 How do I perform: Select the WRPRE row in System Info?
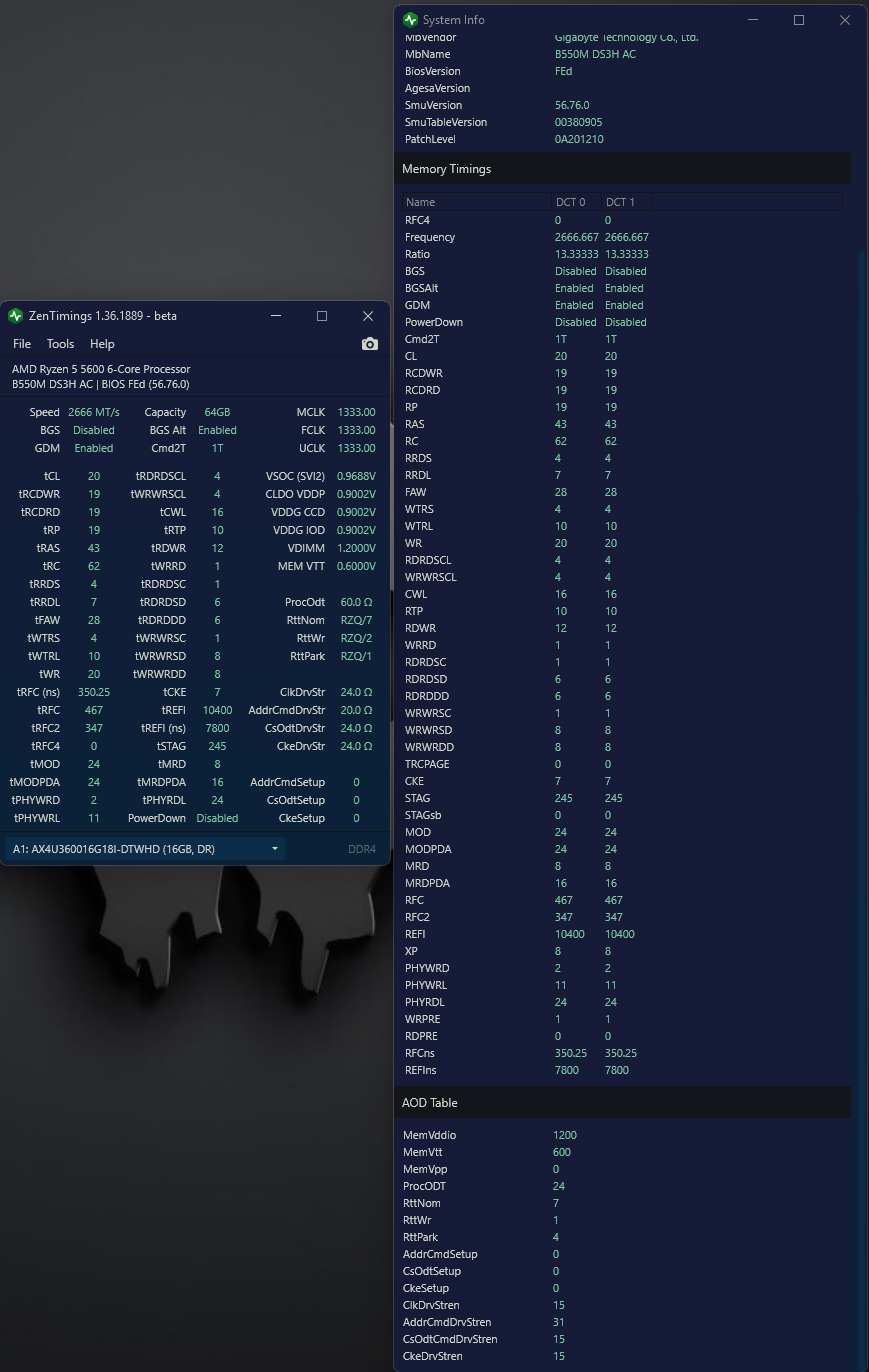623,1019
